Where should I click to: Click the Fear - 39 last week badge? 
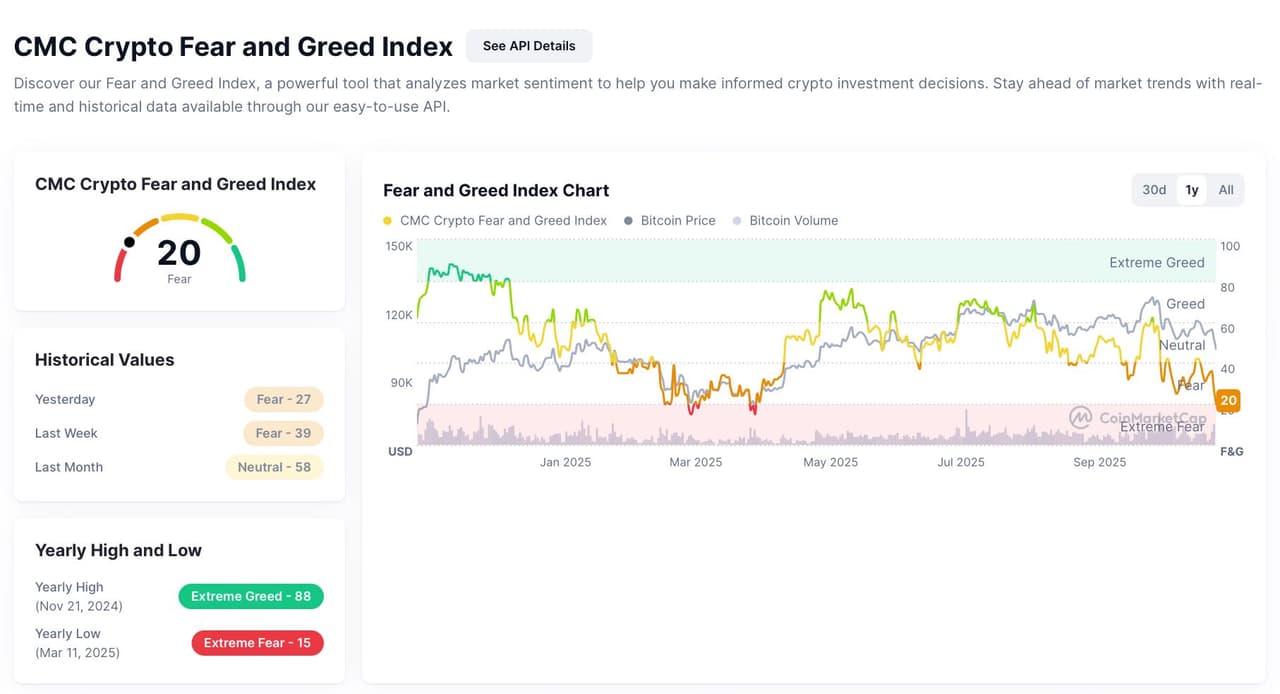[x=283, y=434]
